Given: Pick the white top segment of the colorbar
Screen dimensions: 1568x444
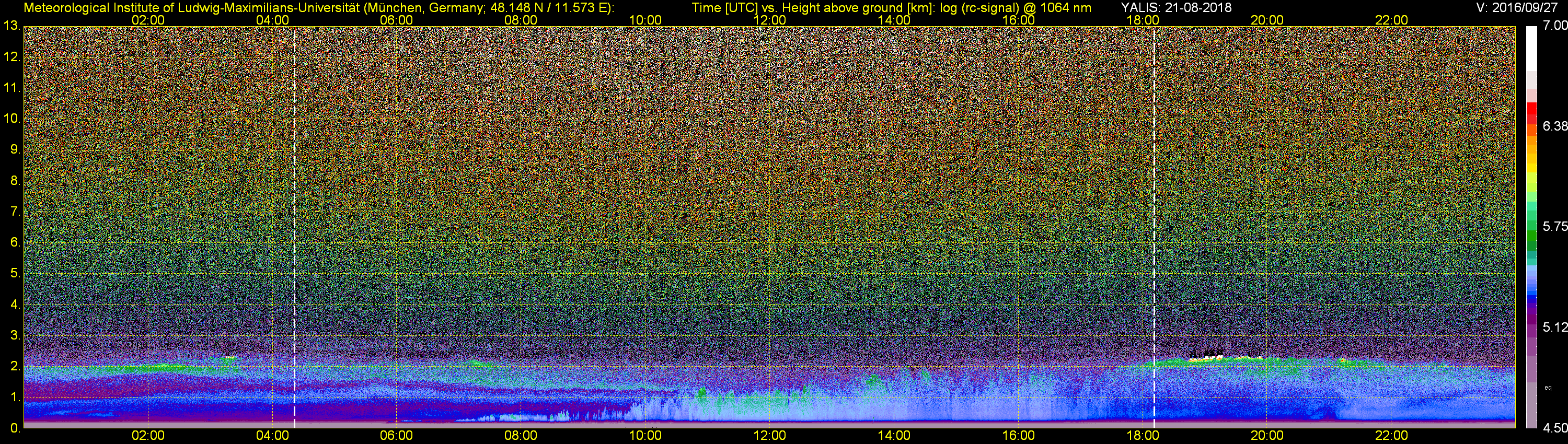Looking at the screenshot, I should 1531,49.
